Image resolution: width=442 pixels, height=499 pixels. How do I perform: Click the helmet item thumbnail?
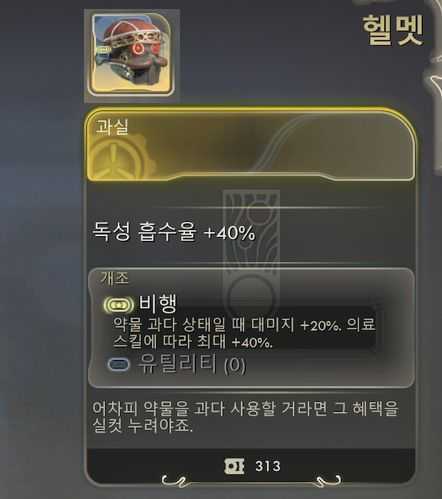131,55
